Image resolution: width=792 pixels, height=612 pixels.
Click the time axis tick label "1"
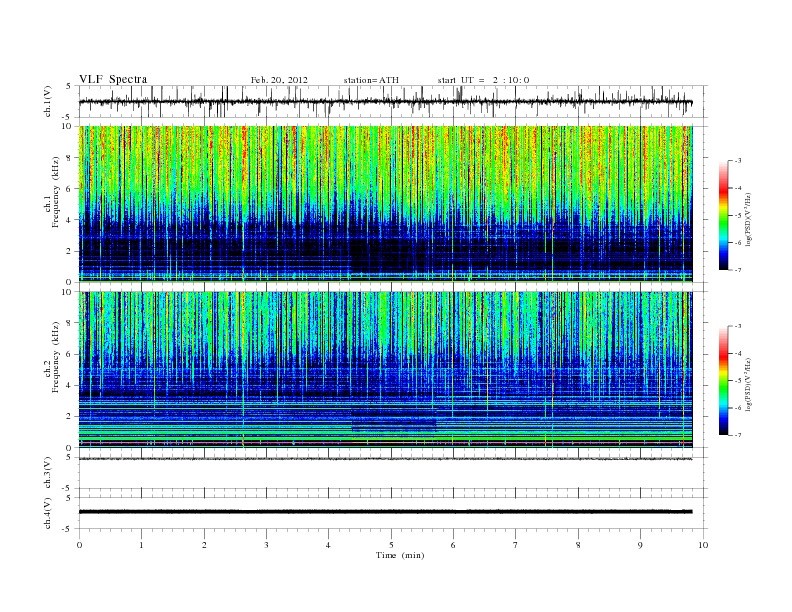141,545
